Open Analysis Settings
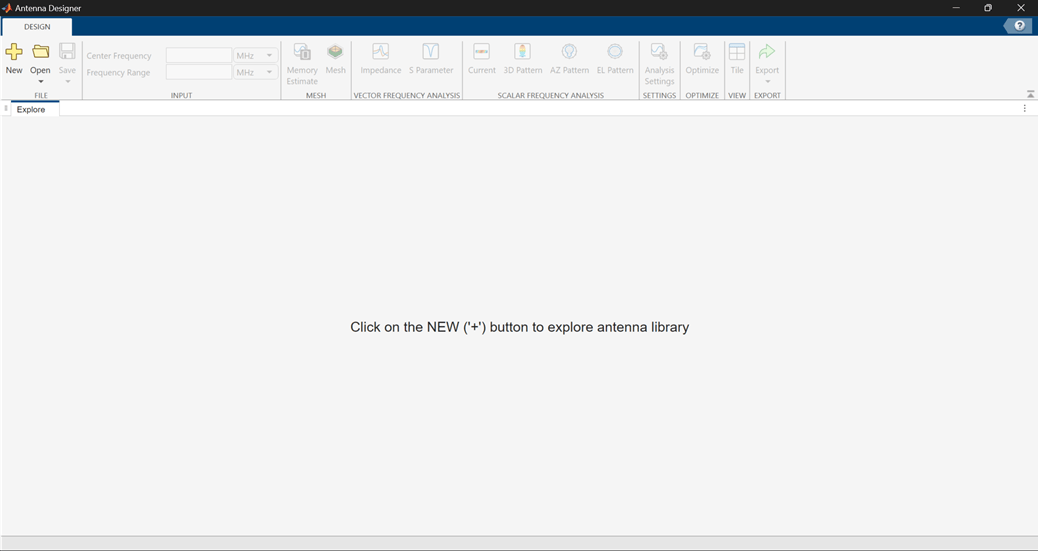Viewport: 1038px width, 551px height. (659, 52)
